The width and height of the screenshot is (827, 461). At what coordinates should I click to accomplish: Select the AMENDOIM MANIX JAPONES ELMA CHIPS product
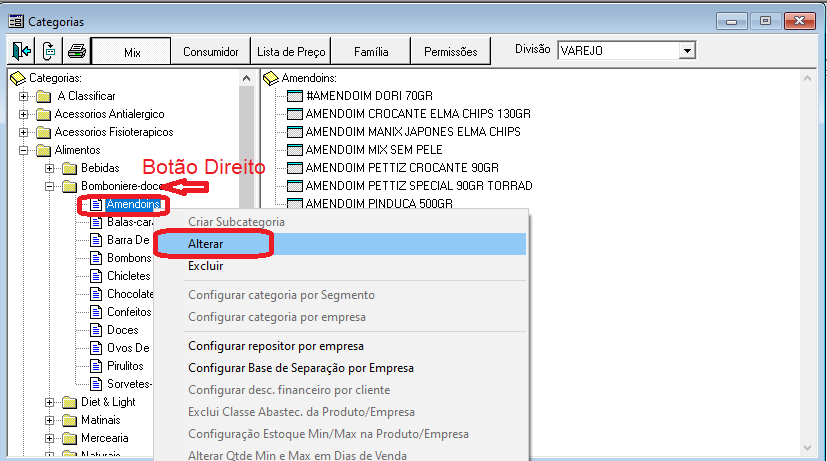pyautogui.click(x=413, y=132)
